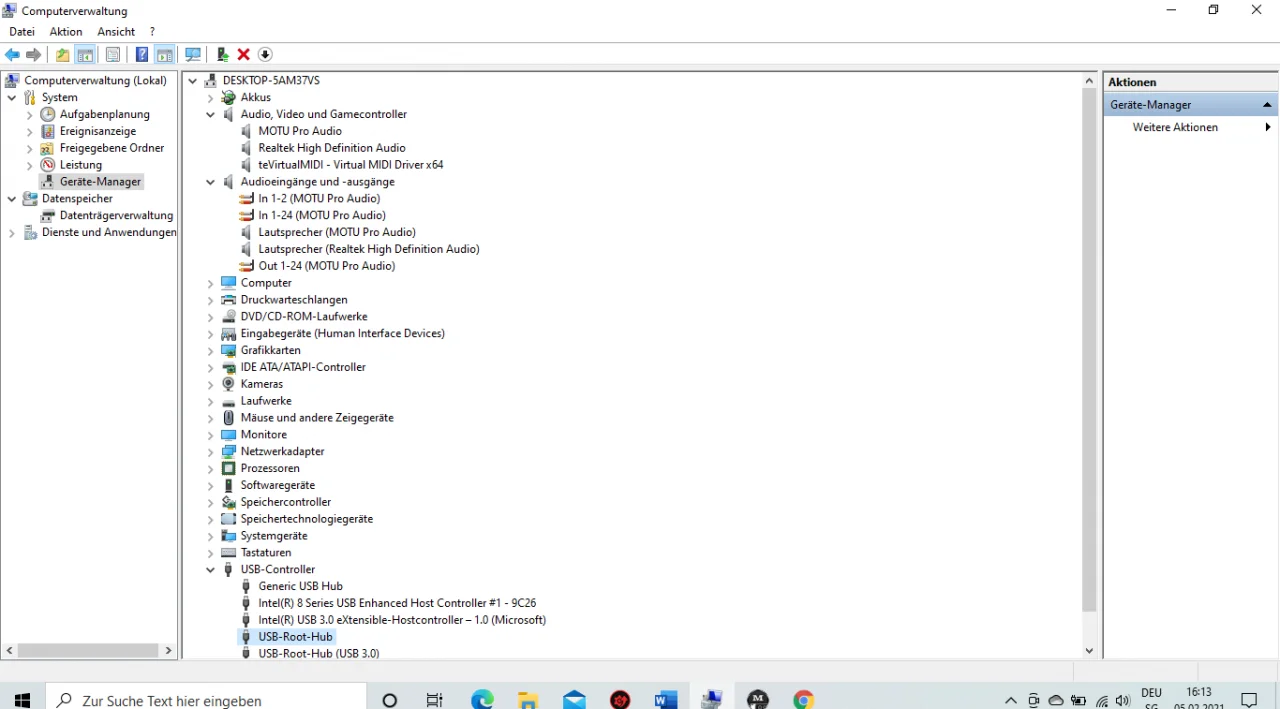Viewport: 1280px width, 709px height.
Task: Expand the Systemgeräte category
Action: (210, 536)
